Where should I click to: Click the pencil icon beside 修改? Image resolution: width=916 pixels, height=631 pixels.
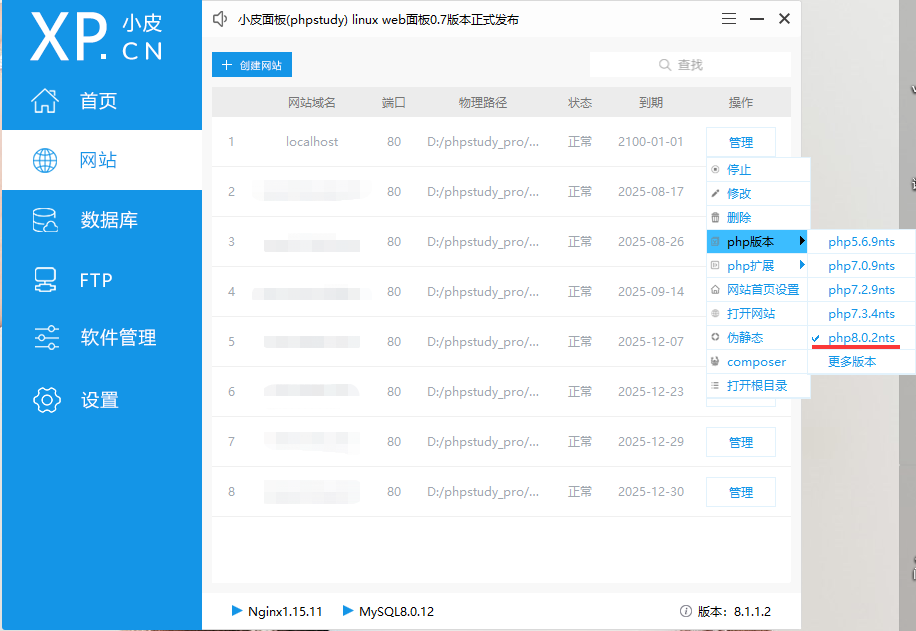715,193
